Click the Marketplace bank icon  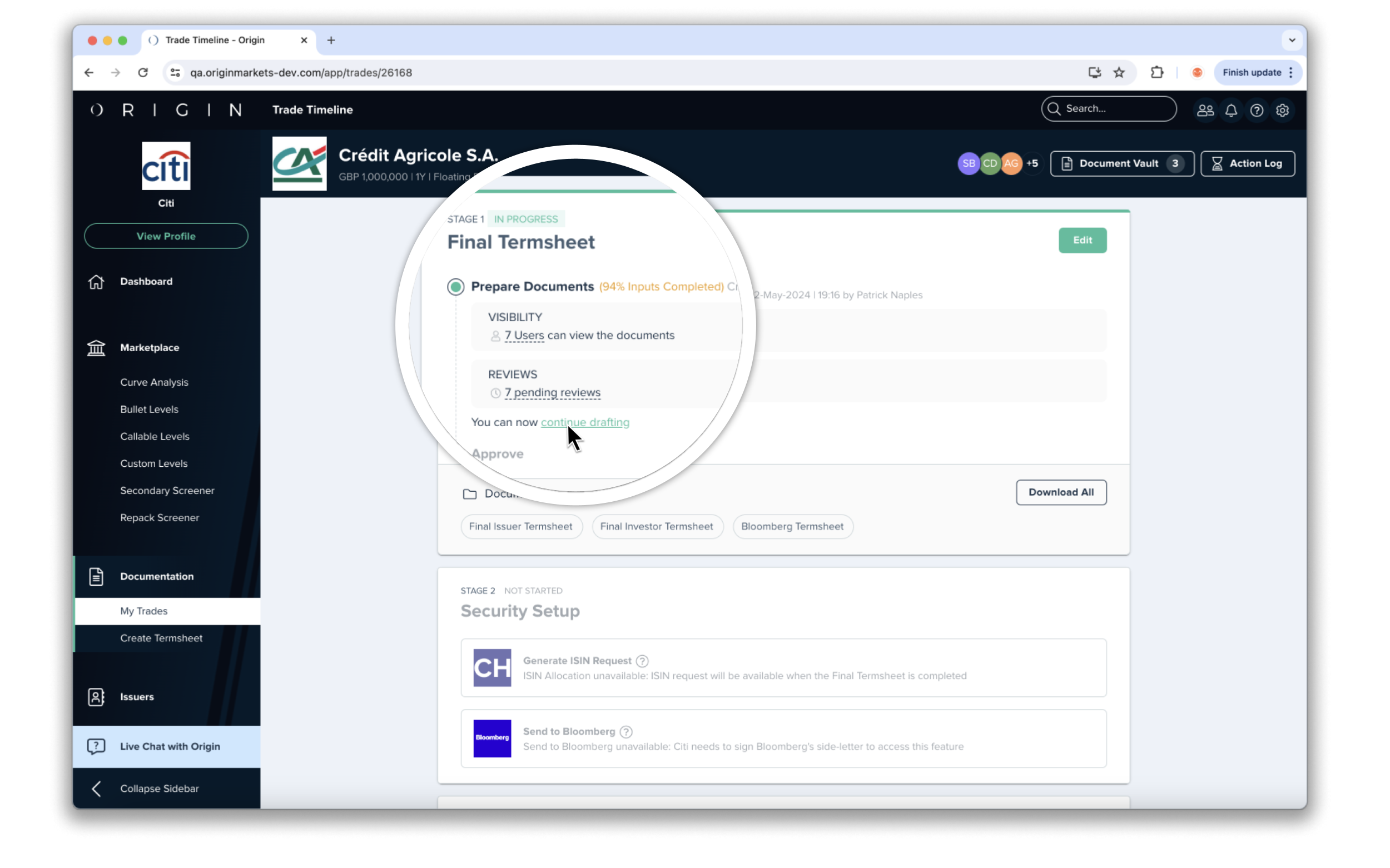coord(96,347)
